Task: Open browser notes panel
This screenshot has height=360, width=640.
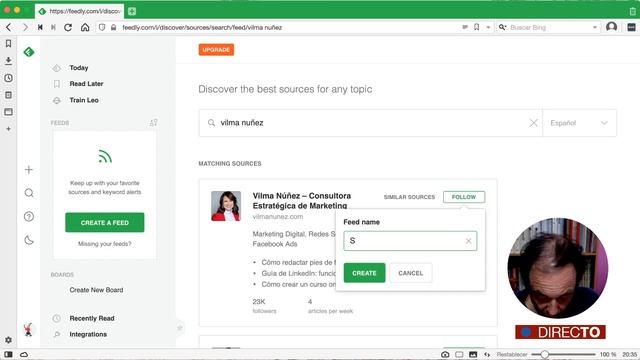Action: (8, 95)
